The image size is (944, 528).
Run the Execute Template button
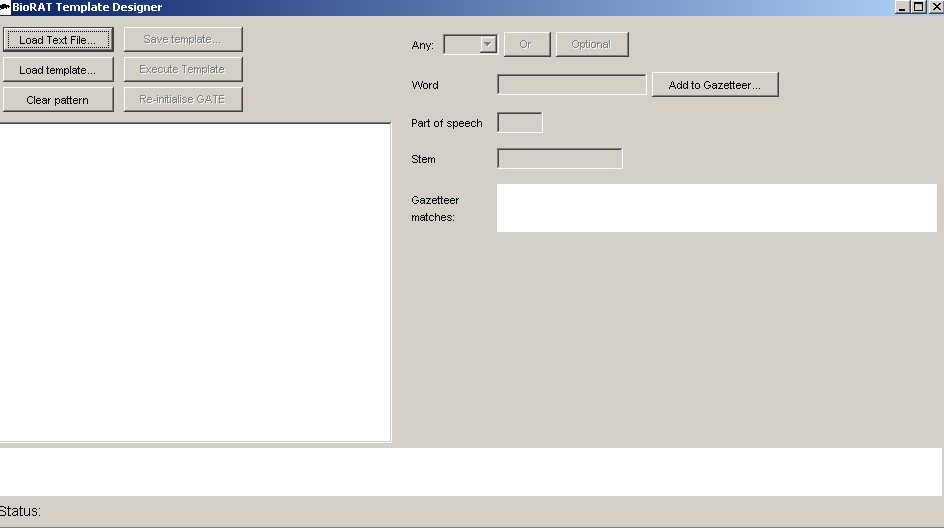tap(183, 69)
